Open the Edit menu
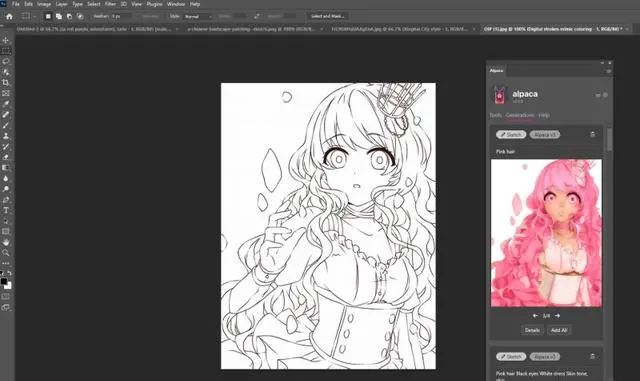This screenshot has height=381, width=640. coord(28,4)
